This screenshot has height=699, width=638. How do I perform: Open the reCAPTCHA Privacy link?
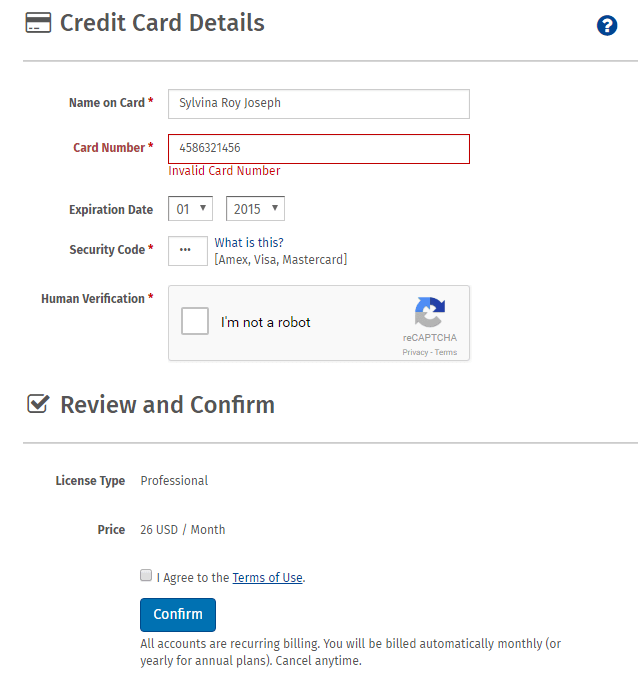(x=415, y=352)
